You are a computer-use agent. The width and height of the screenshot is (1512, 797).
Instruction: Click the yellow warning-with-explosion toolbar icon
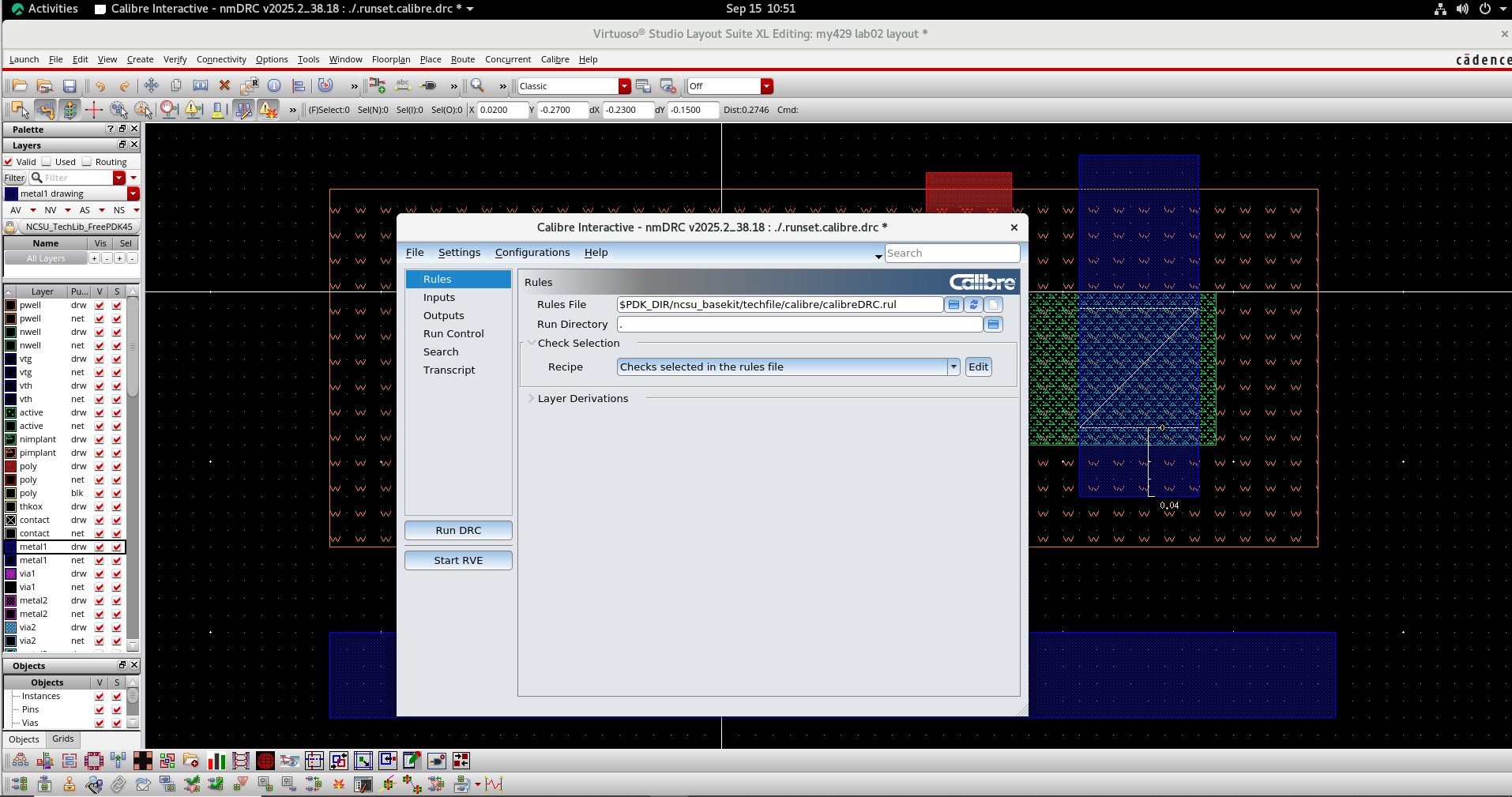click(269, 110)
